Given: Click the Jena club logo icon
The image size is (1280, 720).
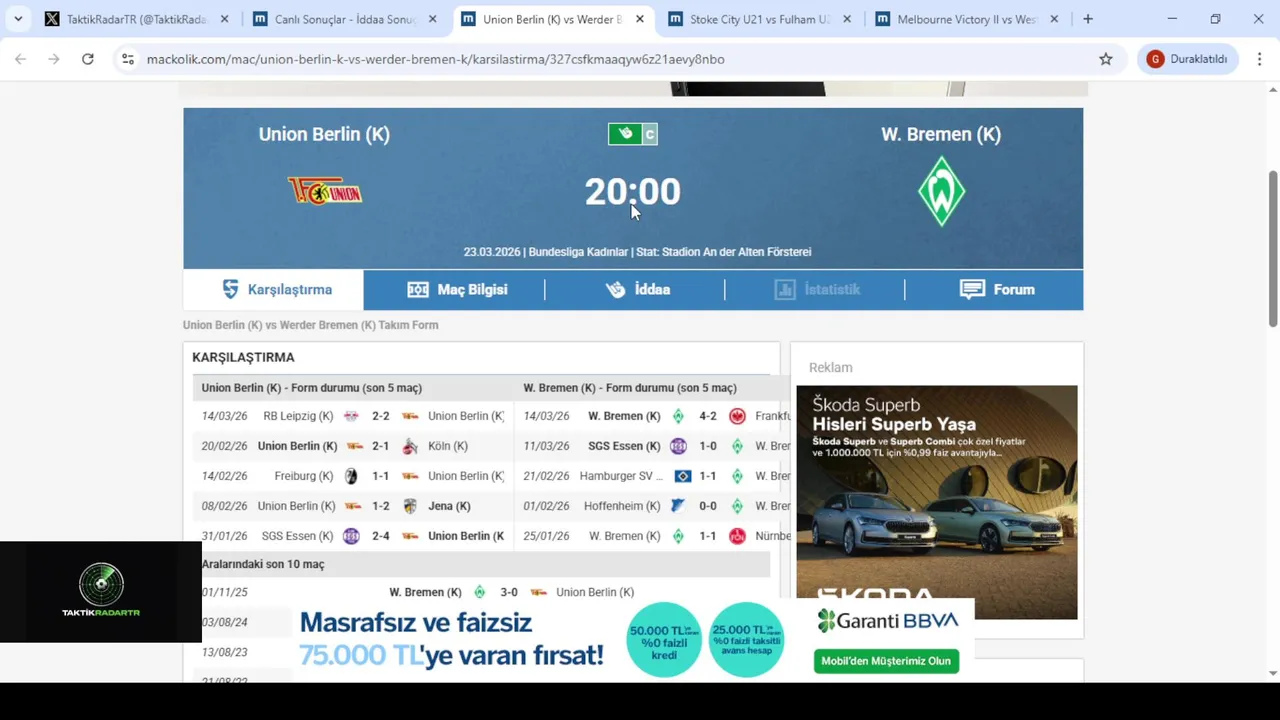Looking at the screenshot, I should pos(410,506).
